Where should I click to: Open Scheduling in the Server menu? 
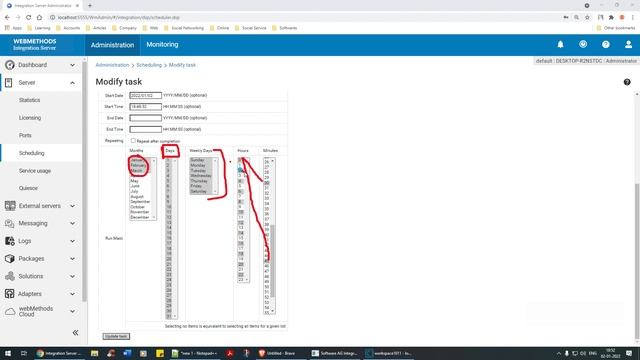pyautogui.click(x=31, y=153)
